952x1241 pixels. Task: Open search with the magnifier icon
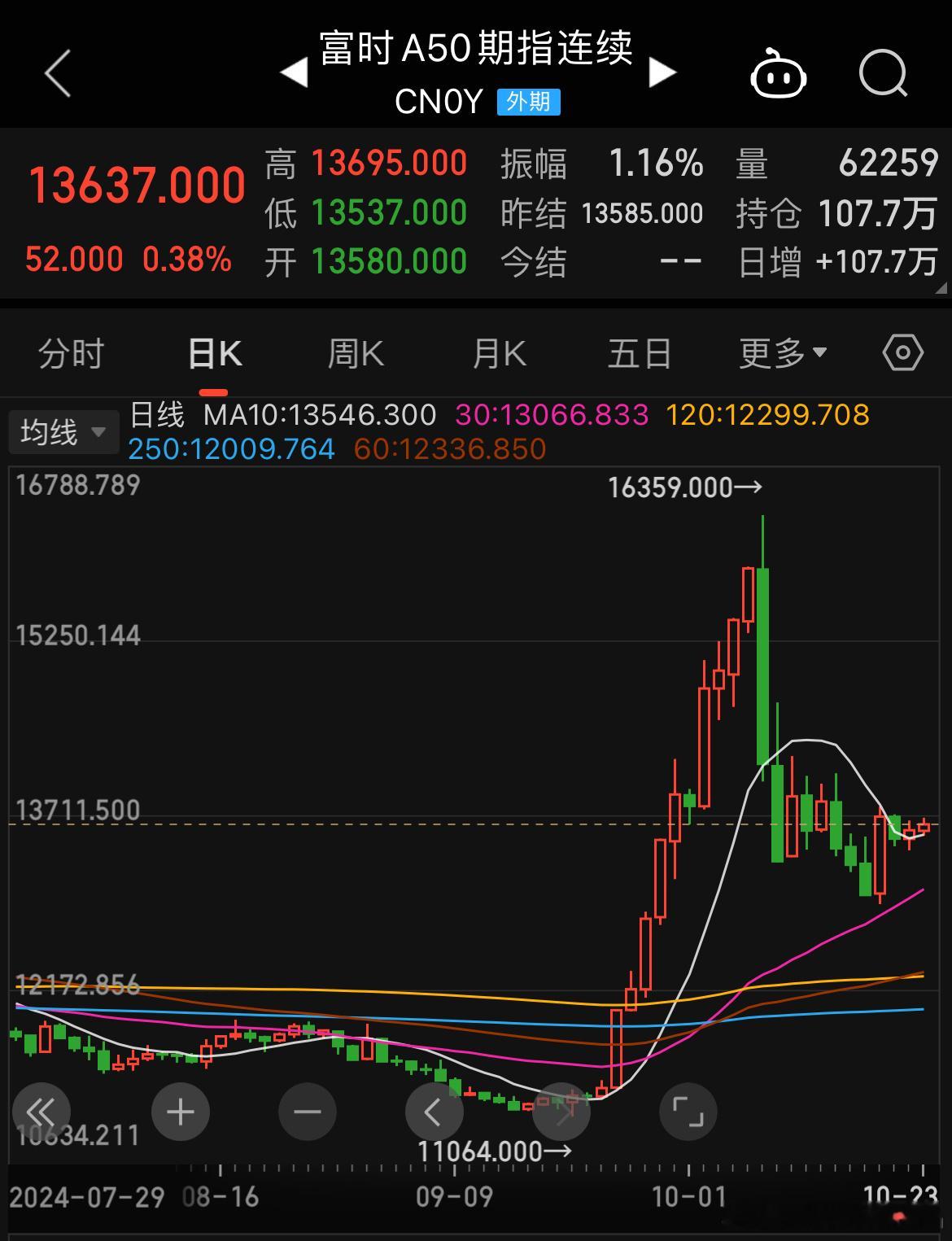click(x=884, y=74)
